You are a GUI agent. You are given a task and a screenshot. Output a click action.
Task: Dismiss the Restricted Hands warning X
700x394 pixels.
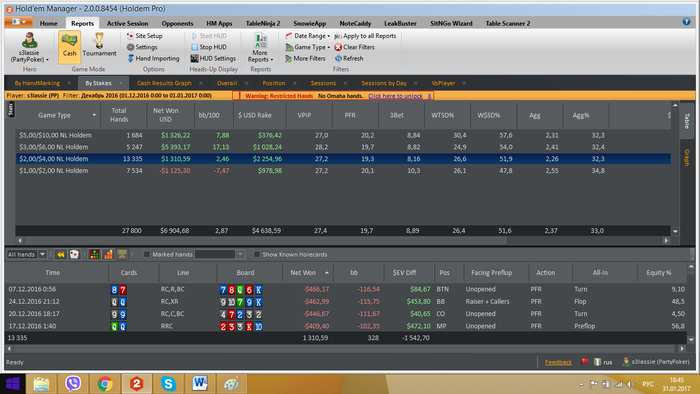[x=429, y=96]
